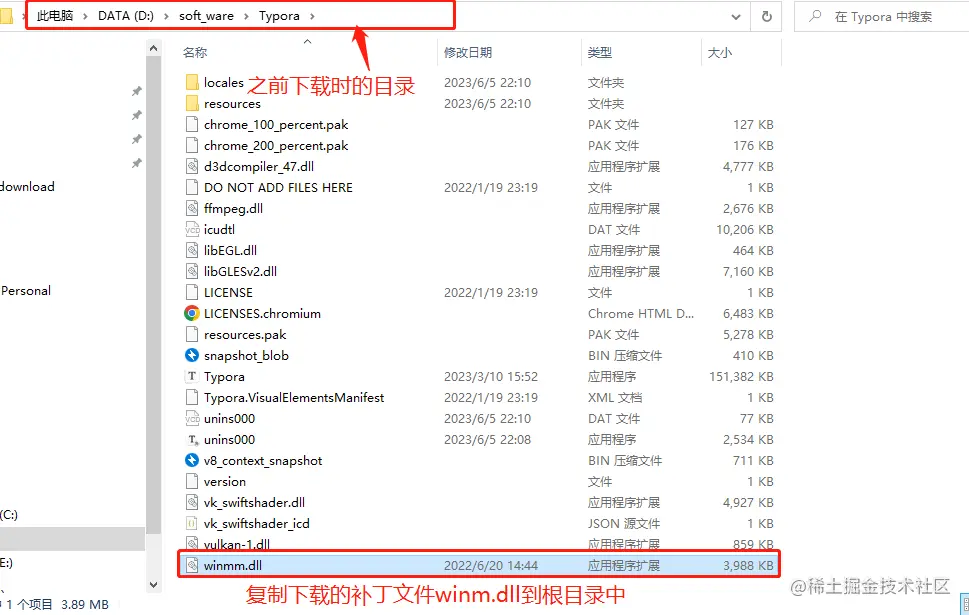Expand the chevron after soft_ware in breadcrumb

point(246,16)
